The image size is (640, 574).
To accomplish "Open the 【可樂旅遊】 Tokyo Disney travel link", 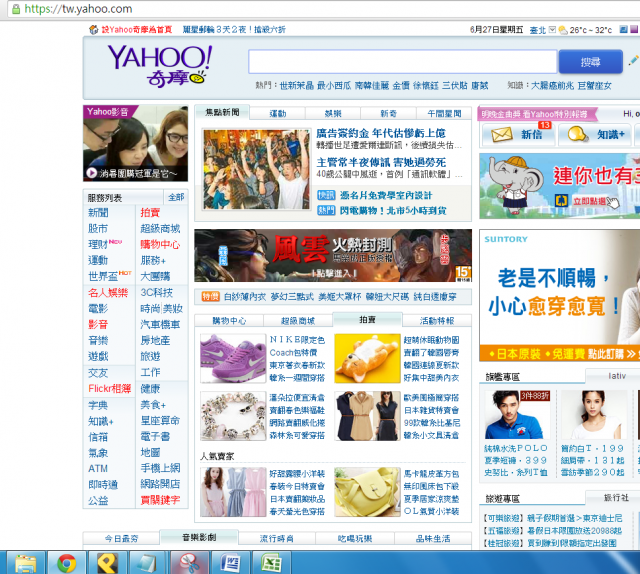I will click(553, 518).
